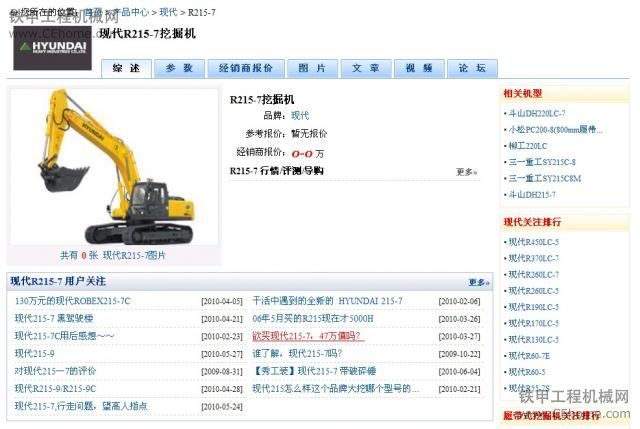Select related model 斗山DH215-7

(x=532, y=195)
